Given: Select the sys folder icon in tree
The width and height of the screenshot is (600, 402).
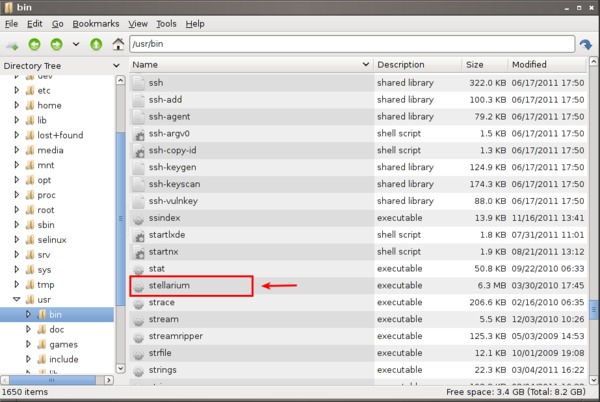Looking at the screenshot, I should click(x=30, y=269).
